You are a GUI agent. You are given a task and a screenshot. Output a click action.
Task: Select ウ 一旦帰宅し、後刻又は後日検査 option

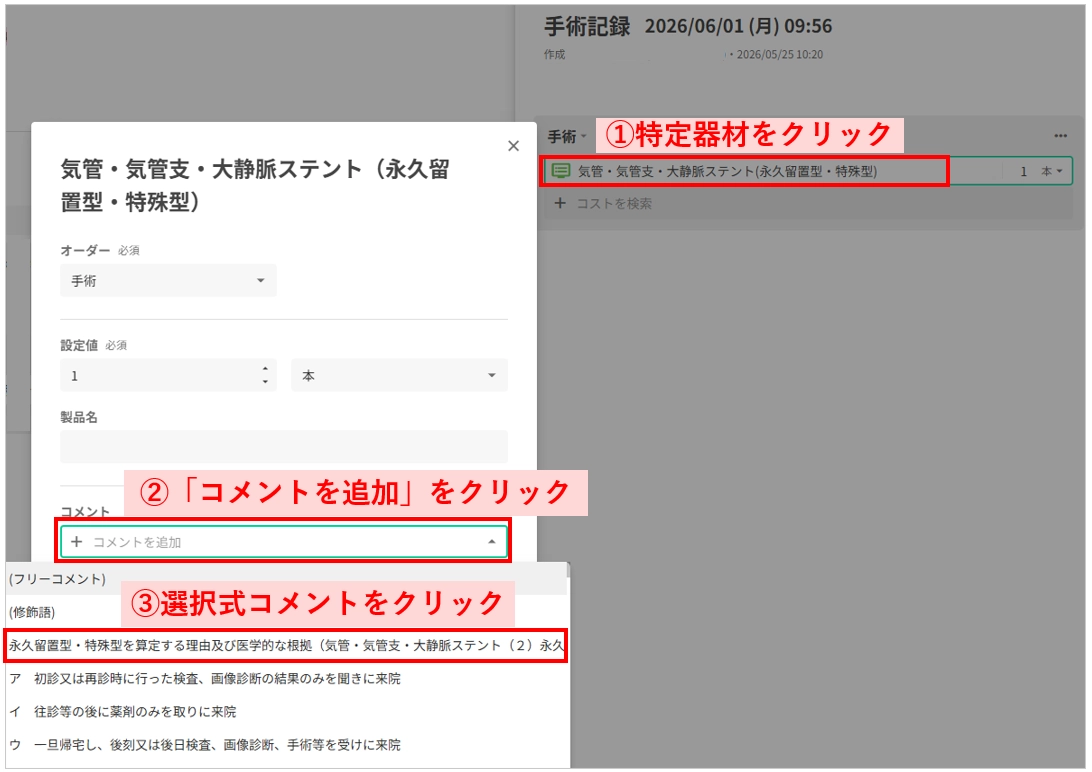(286, 745)
